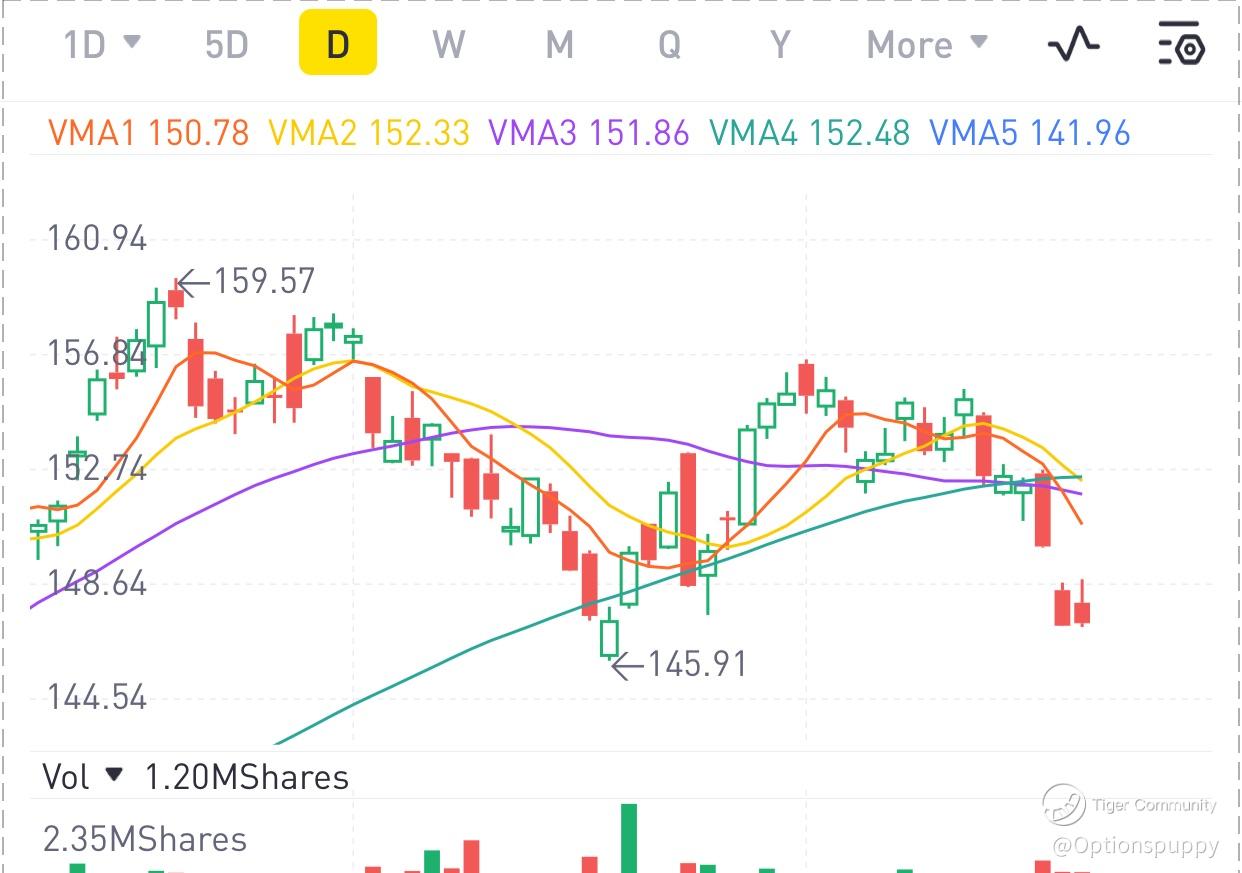Screen dimensions: 1242x873
Task: Open the chart settings list-gear icon
Action: pyautogui.click(x=1181, y=44)
